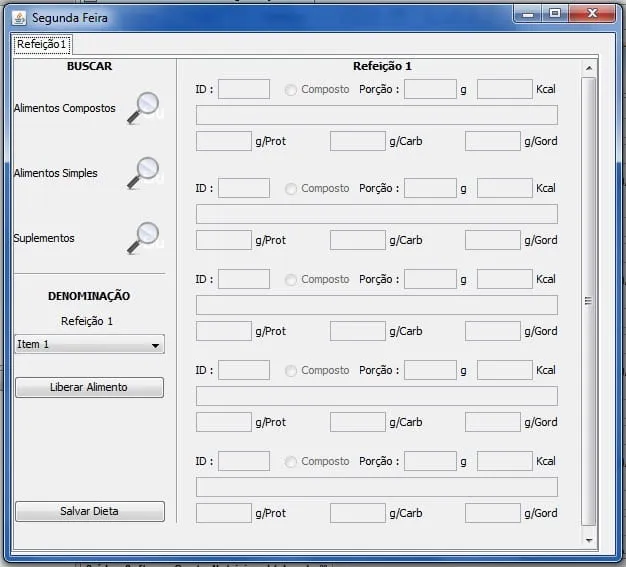This screenshot has height=567, width=626.
Task: Click the scrollbar up arrow
Action: tap(588, 68)
